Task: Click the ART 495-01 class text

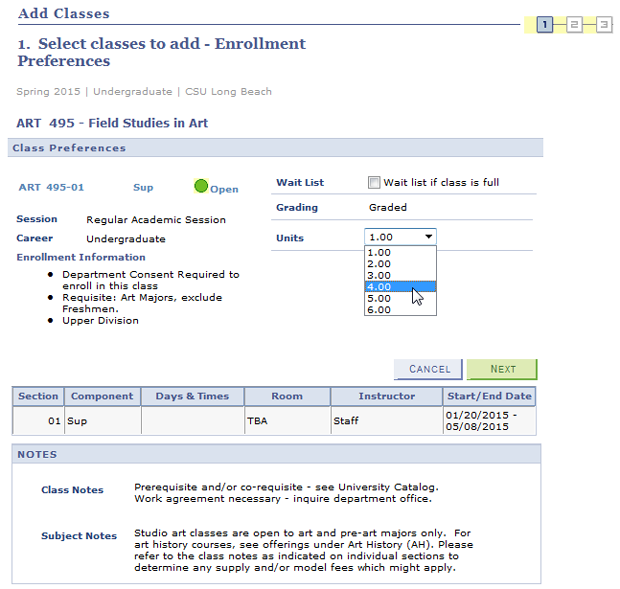Action: [51, 187]
